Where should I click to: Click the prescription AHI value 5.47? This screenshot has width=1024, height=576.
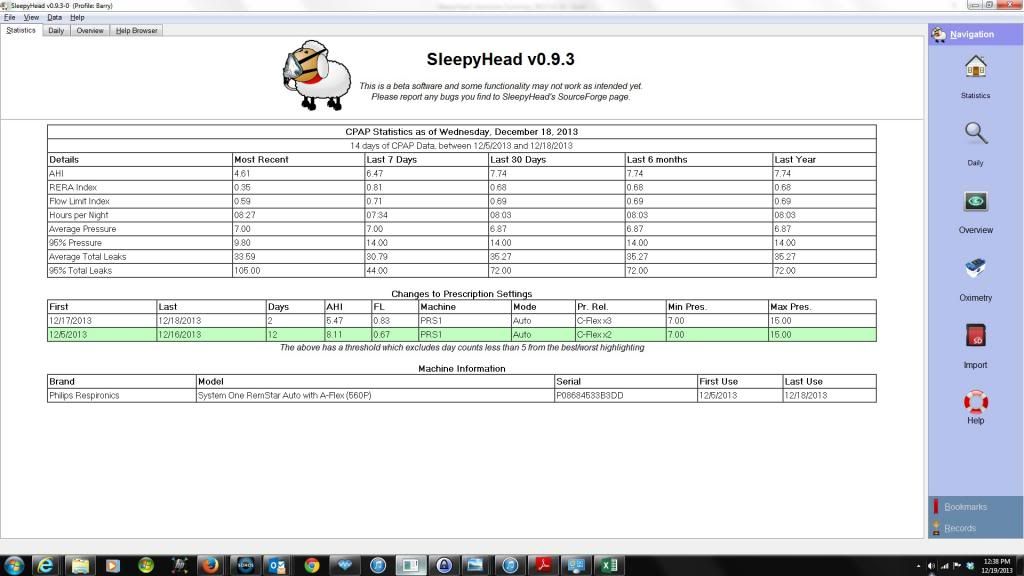point(334,321)
